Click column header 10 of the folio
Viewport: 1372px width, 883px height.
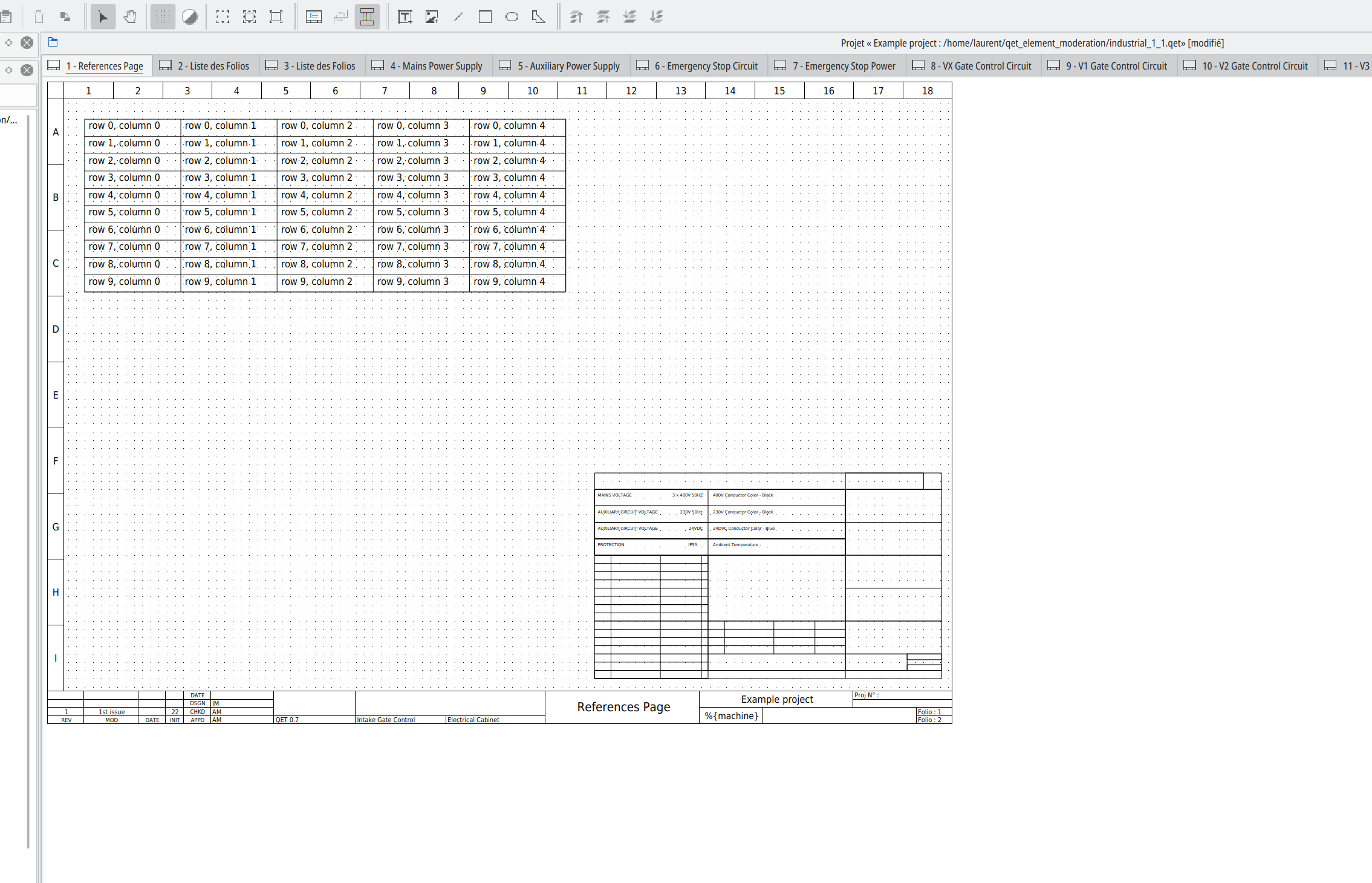(x=533, y=91)
